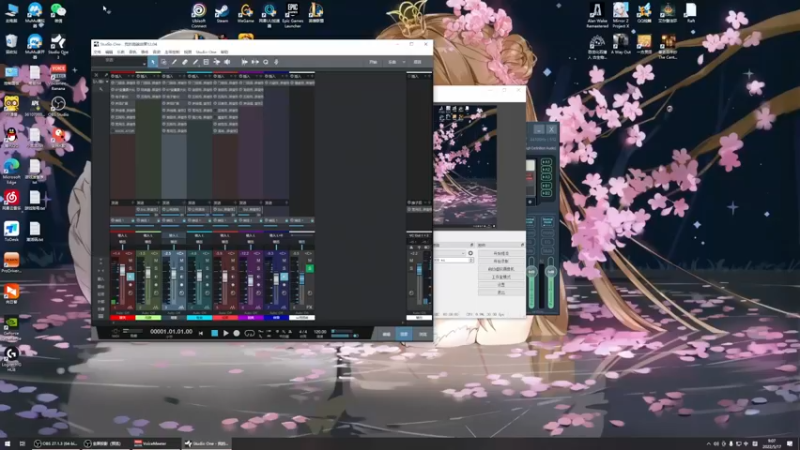Mute the purple mixer channel
800x450 pixels.
(259, 260)
